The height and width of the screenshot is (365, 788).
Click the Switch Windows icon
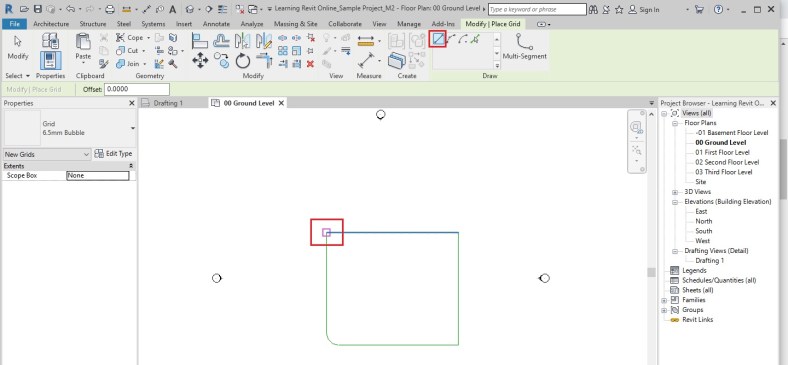point(253,9)
